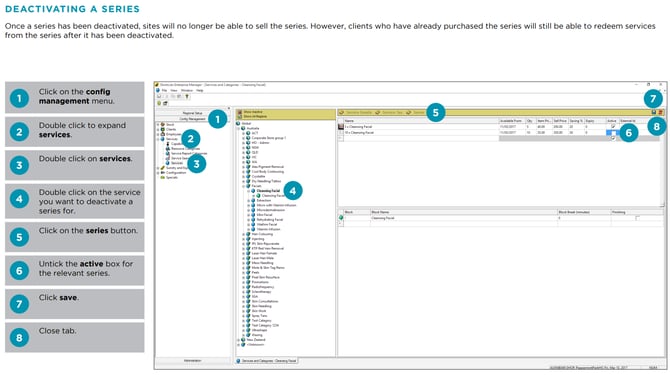Click the Save disk icon
The height and width of the screenshot is (375, 670).
(x=654, y=112)
